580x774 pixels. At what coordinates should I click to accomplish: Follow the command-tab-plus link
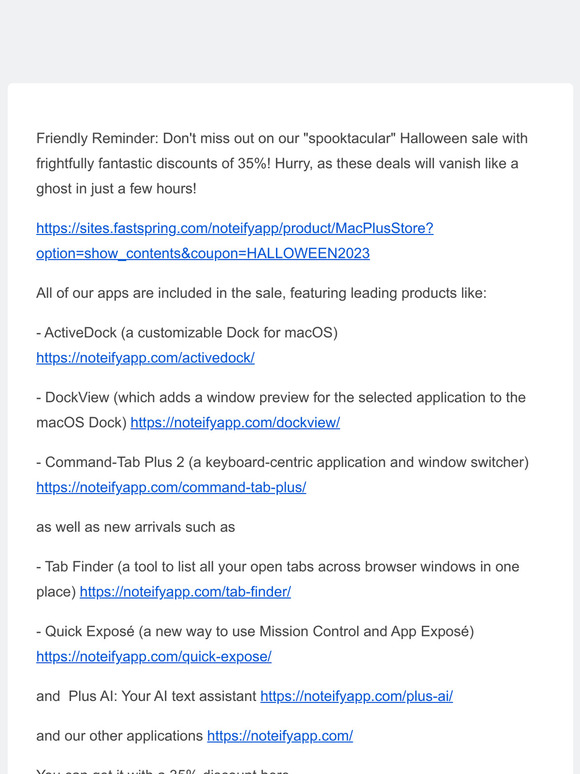pos(171,487)
